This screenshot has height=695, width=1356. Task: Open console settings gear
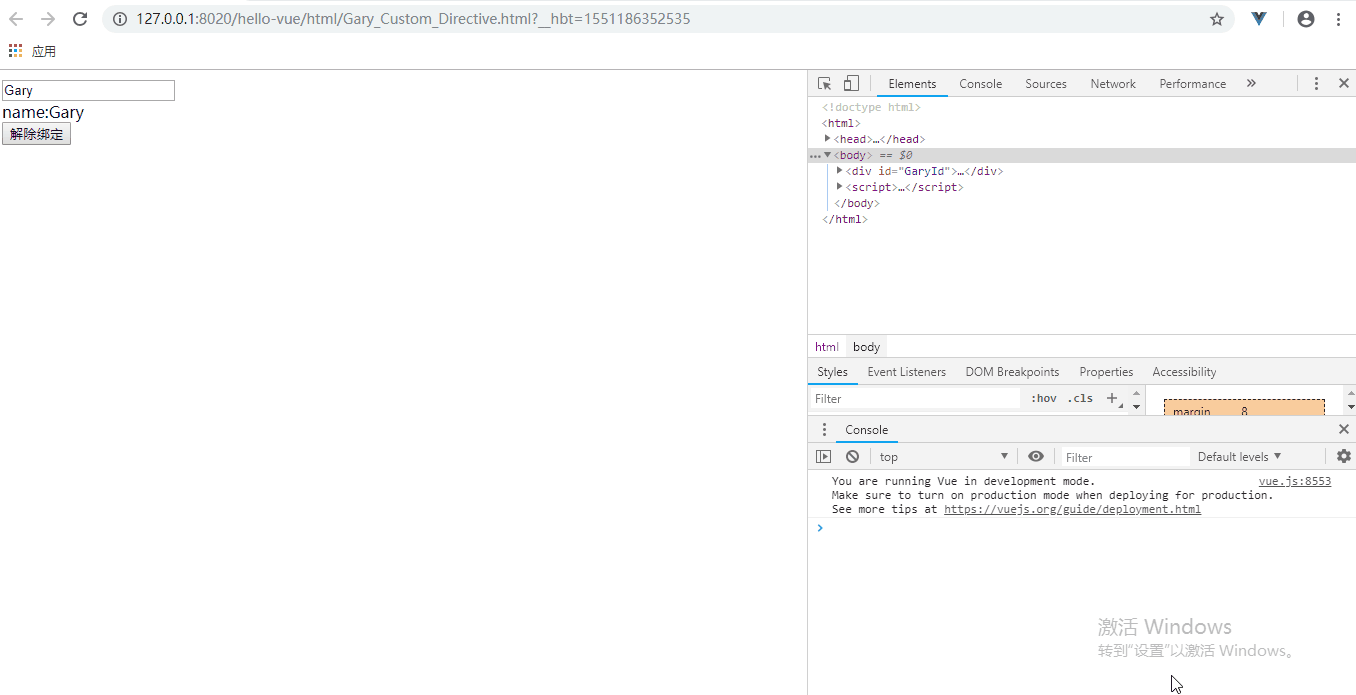(x=1344, y=456)
